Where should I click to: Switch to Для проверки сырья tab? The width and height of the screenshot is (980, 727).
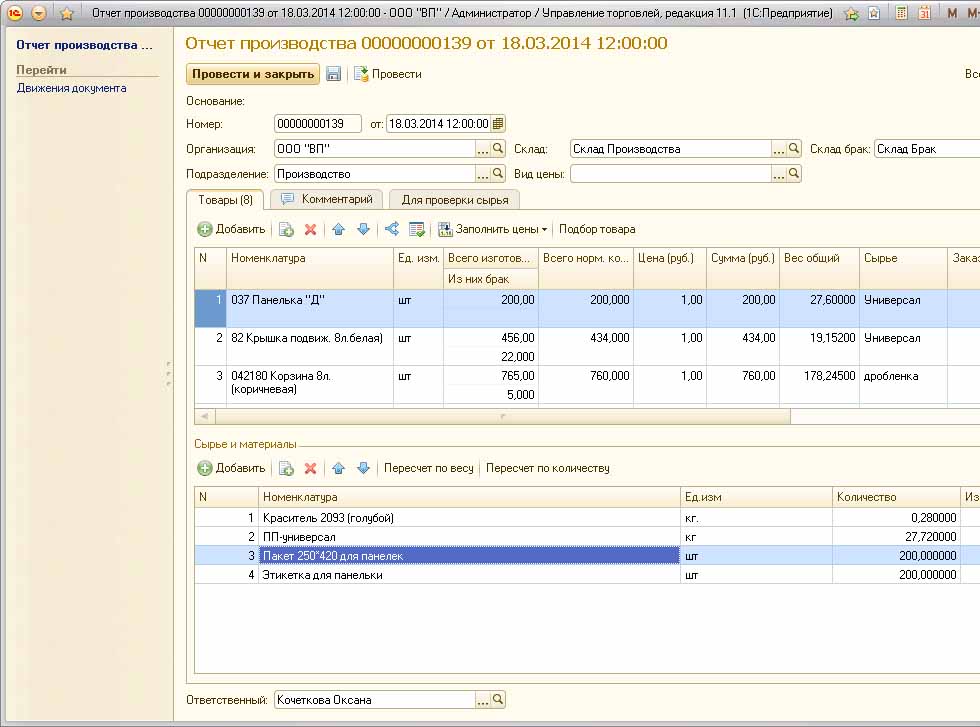454,200
